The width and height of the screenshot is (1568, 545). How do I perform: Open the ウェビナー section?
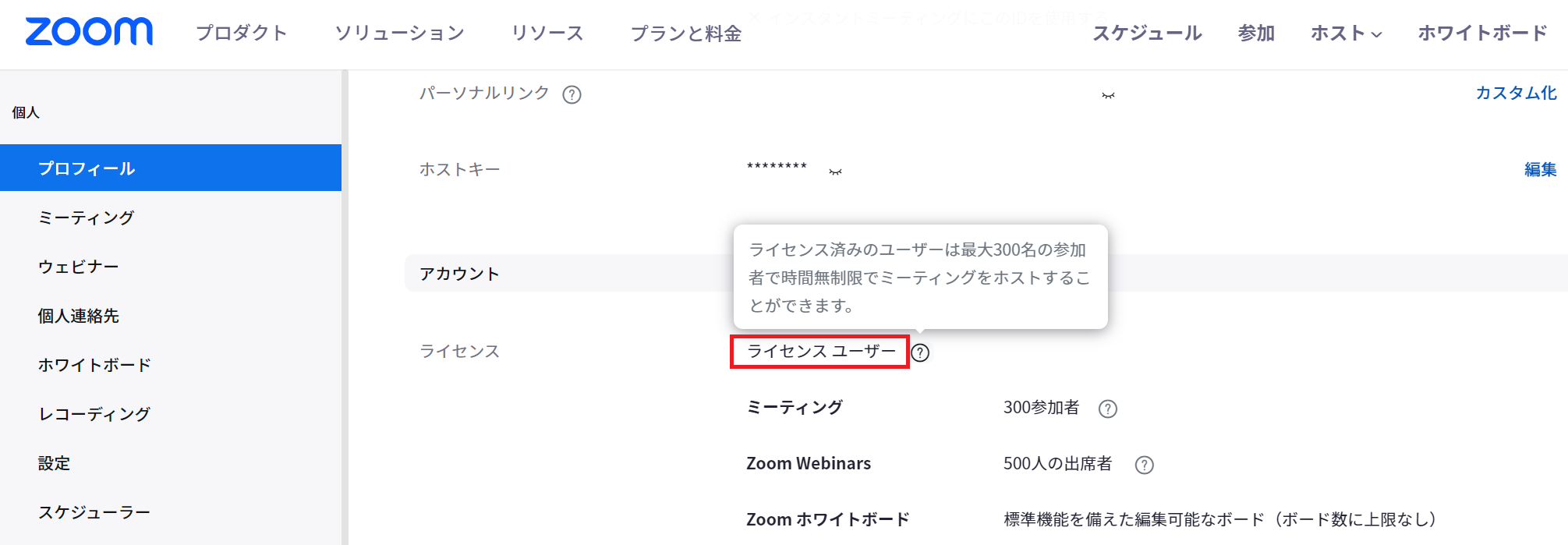tap(80, 267)
